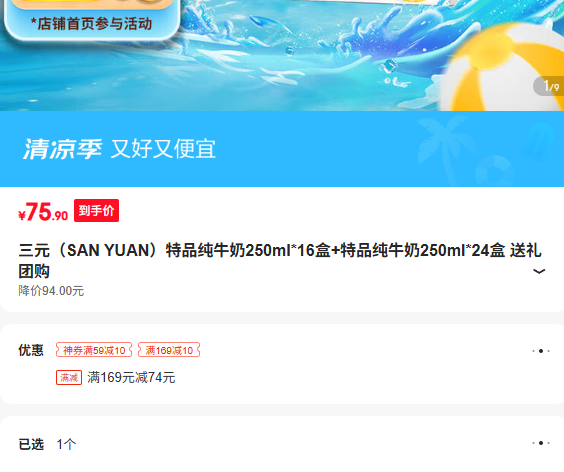
Task: Open more options dots in 已选 row
Action: pyautogui.click(x=541, y=443)
